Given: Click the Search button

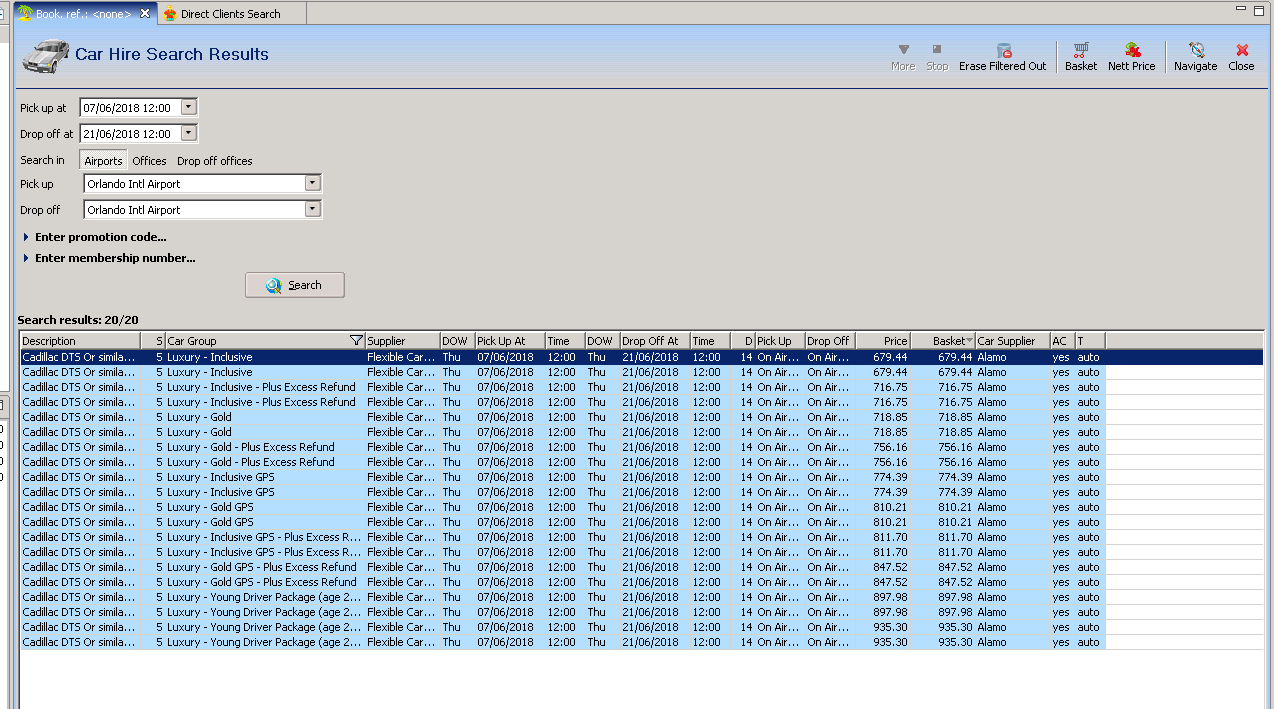Looking at the screenshot, I should coord(295,285).
